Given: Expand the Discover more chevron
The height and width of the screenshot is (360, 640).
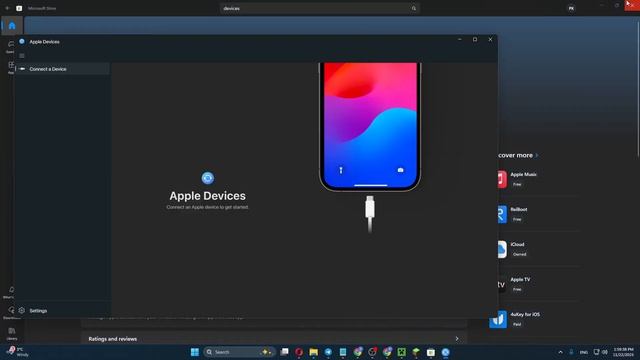Looking at the screenshot, I should (536, 156).
